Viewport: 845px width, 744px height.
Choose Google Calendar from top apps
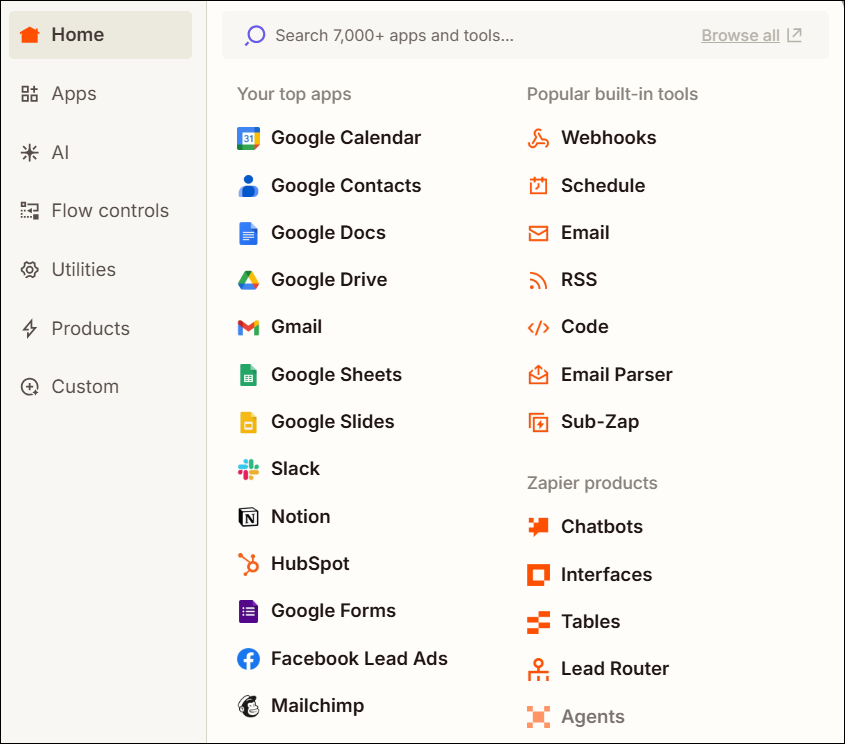pyautogui.click(x=346, y=138)
